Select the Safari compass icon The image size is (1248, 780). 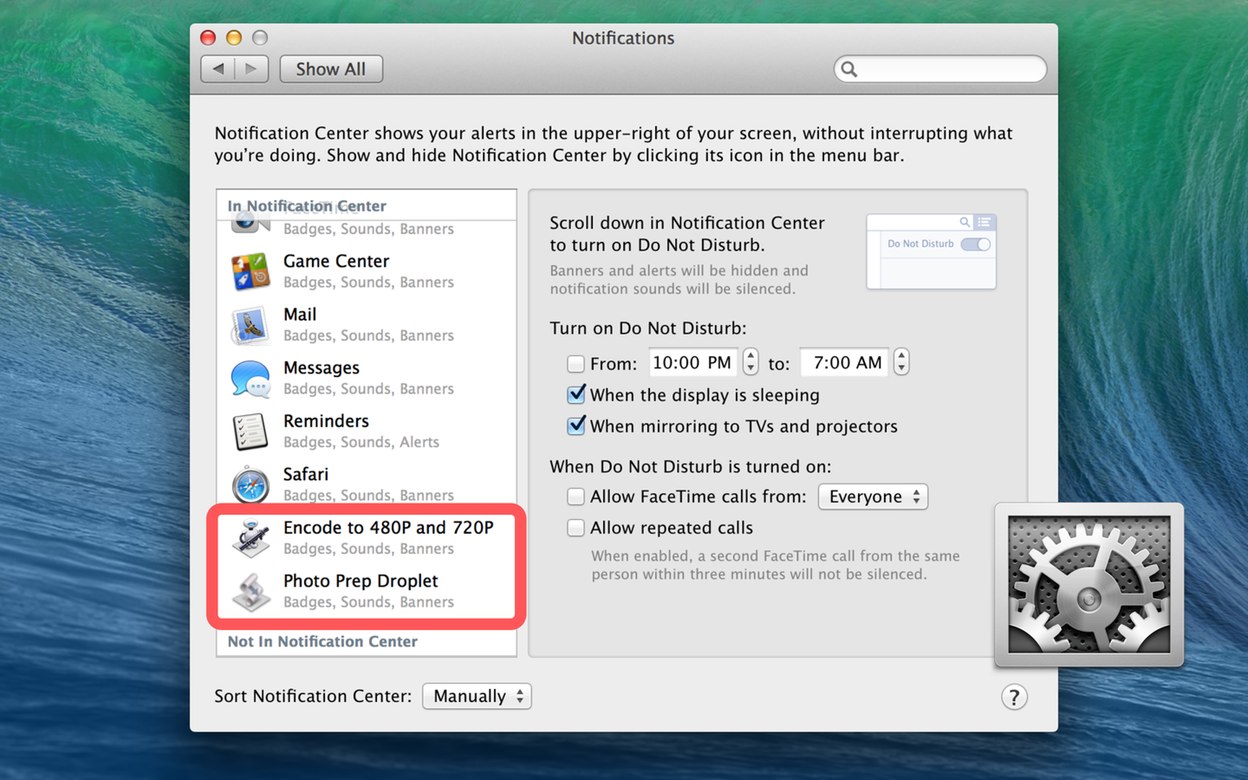coord(250,484)
